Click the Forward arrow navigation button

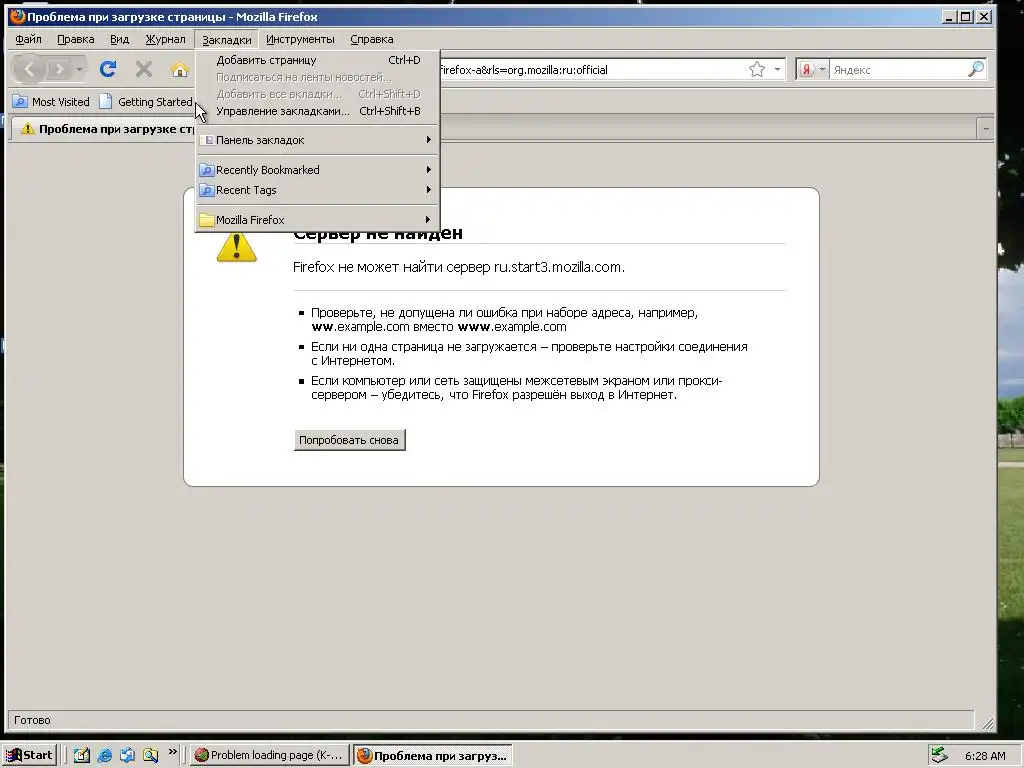59,69
